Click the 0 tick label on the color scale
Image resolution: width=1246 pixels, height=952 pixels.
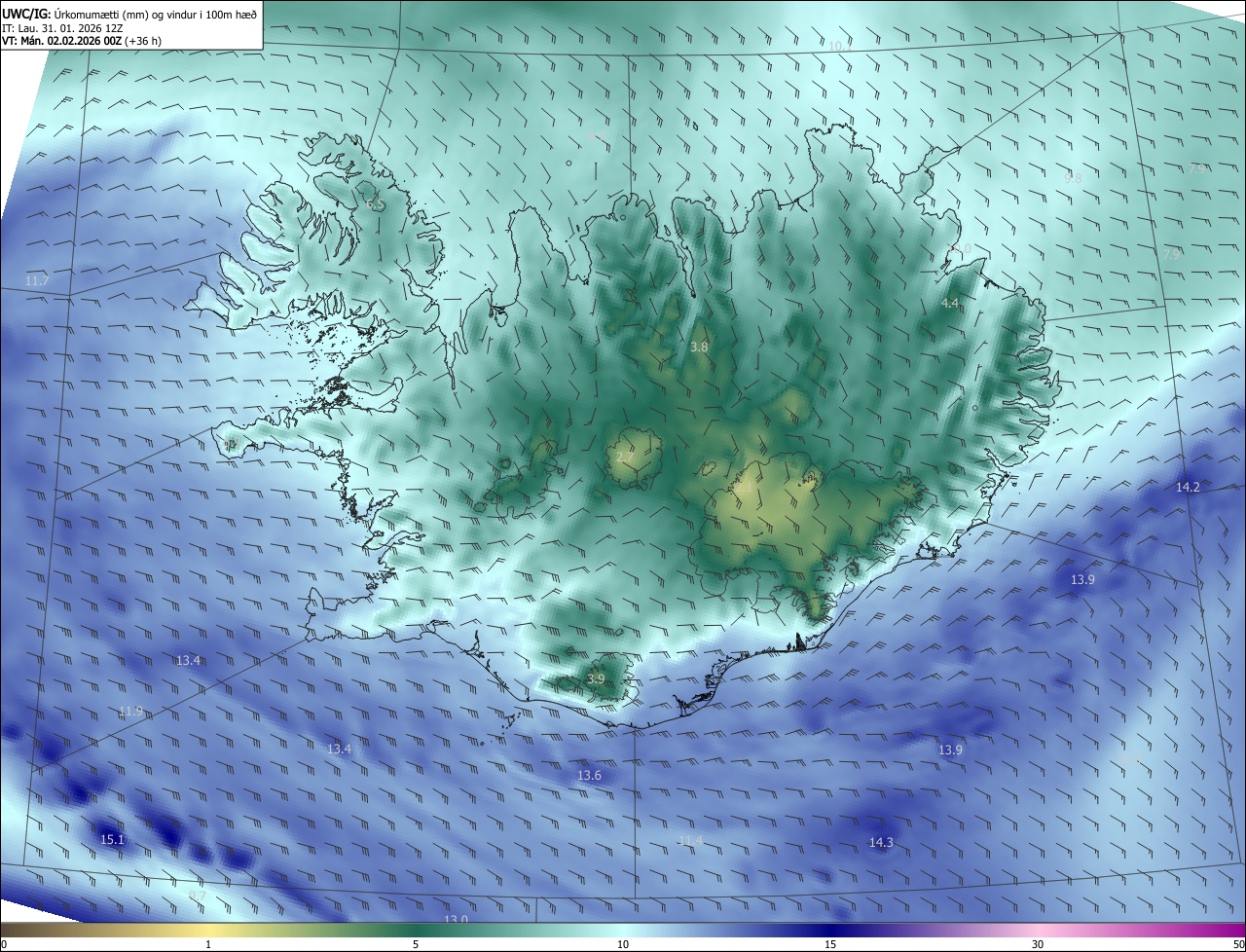(4, 944)
